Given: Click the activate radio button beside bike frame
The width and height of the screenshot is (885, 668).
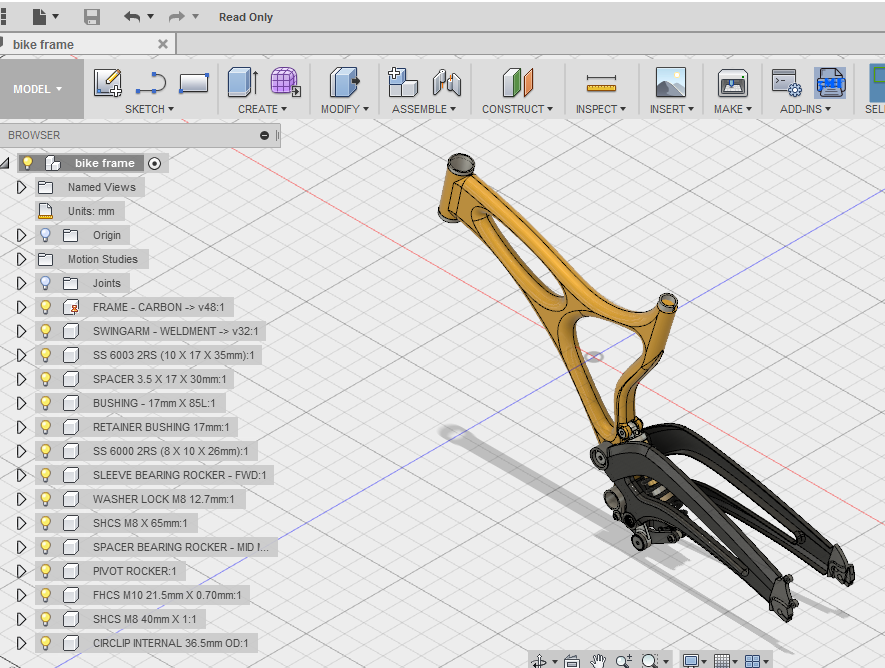Looking at the screenshot, I should [154, 164].
